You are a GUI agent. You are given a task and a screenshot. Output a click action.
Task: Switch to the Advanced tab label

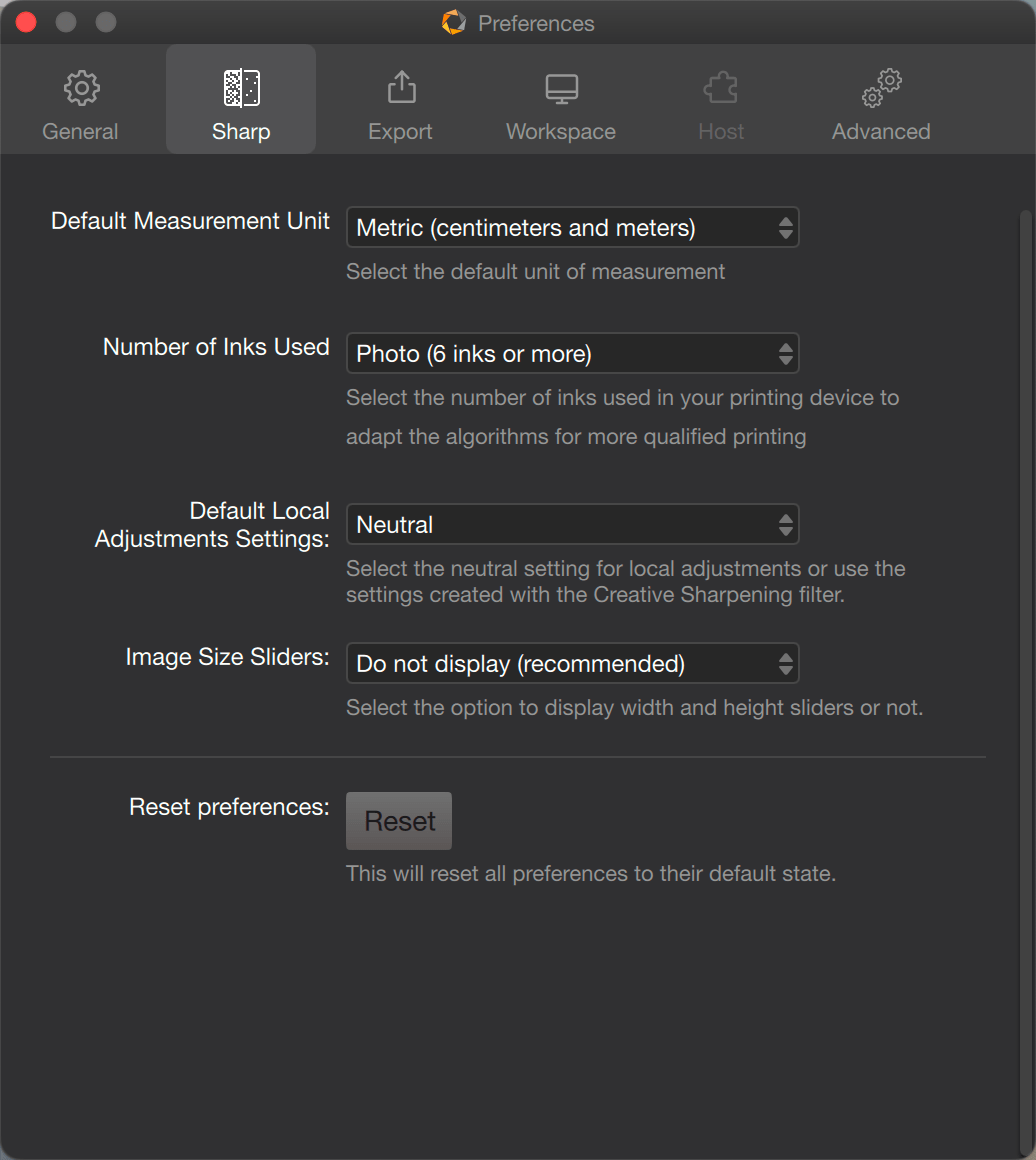(x=881, y=132)
